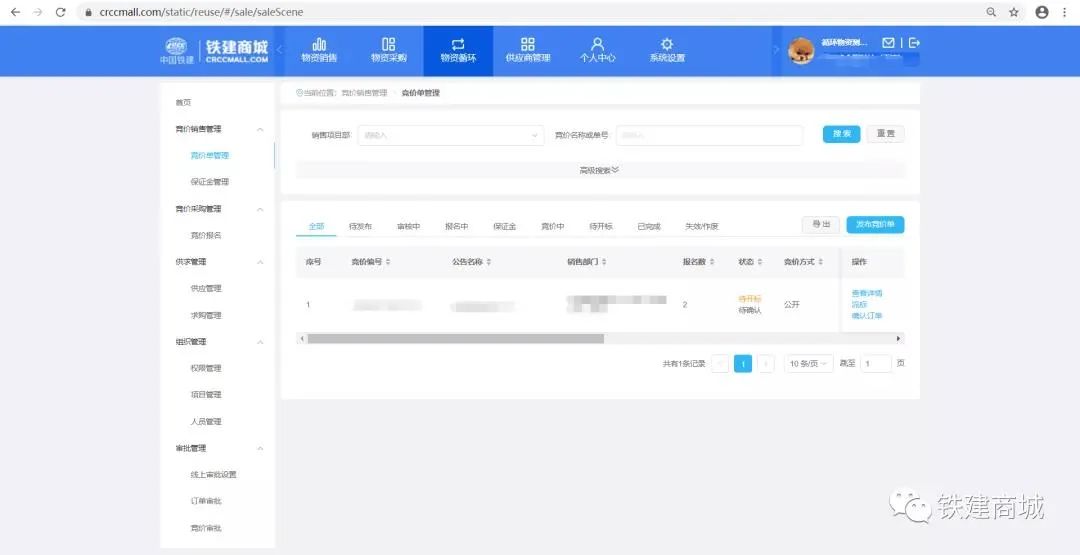Screen dimensions: 1080x555
Task: Collapse the 组织管理 sidebar group
Action: pos(260,342)
